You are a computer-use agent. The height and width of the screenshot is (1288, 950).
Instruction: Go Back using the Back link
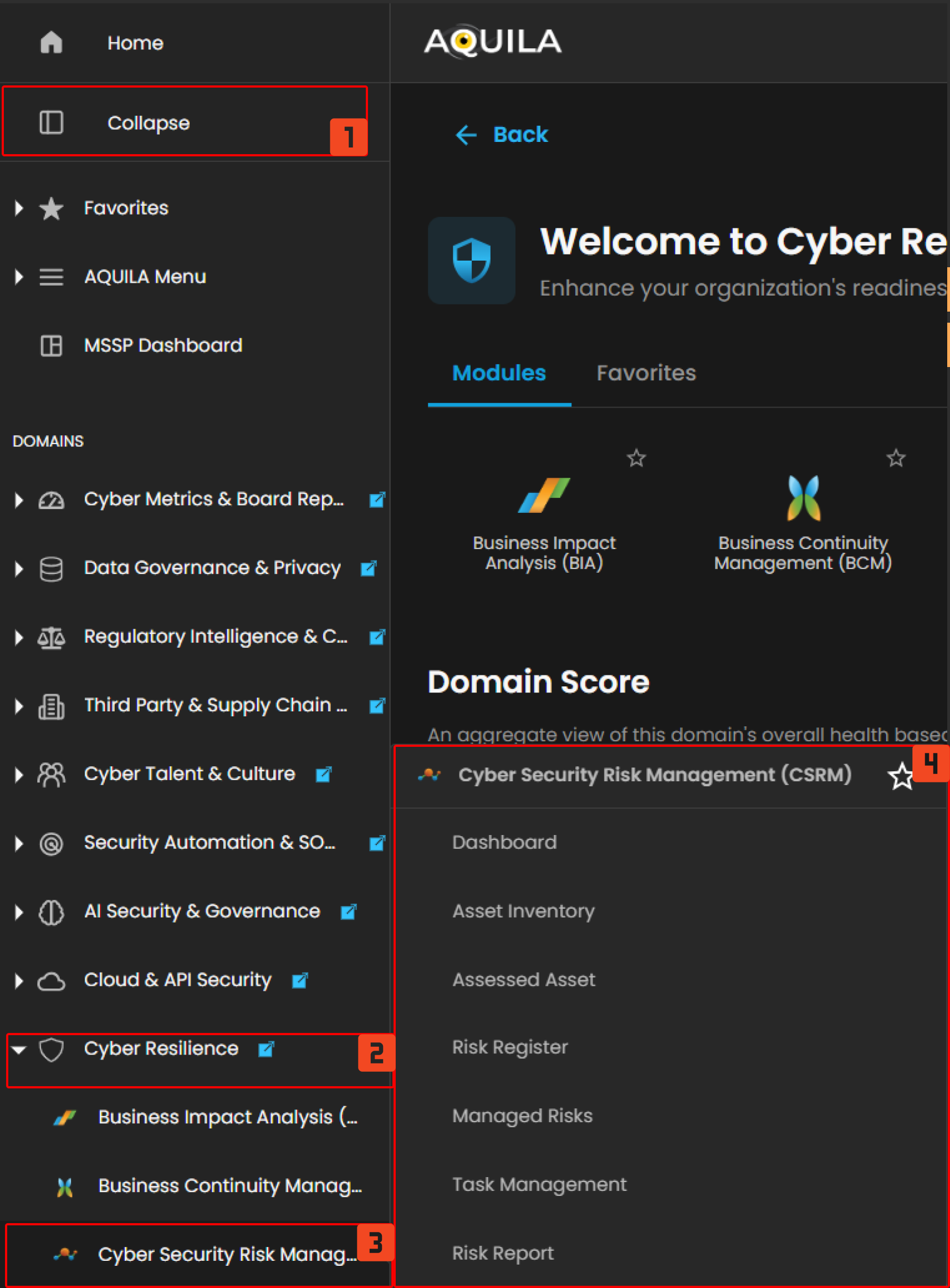[501, 135]
